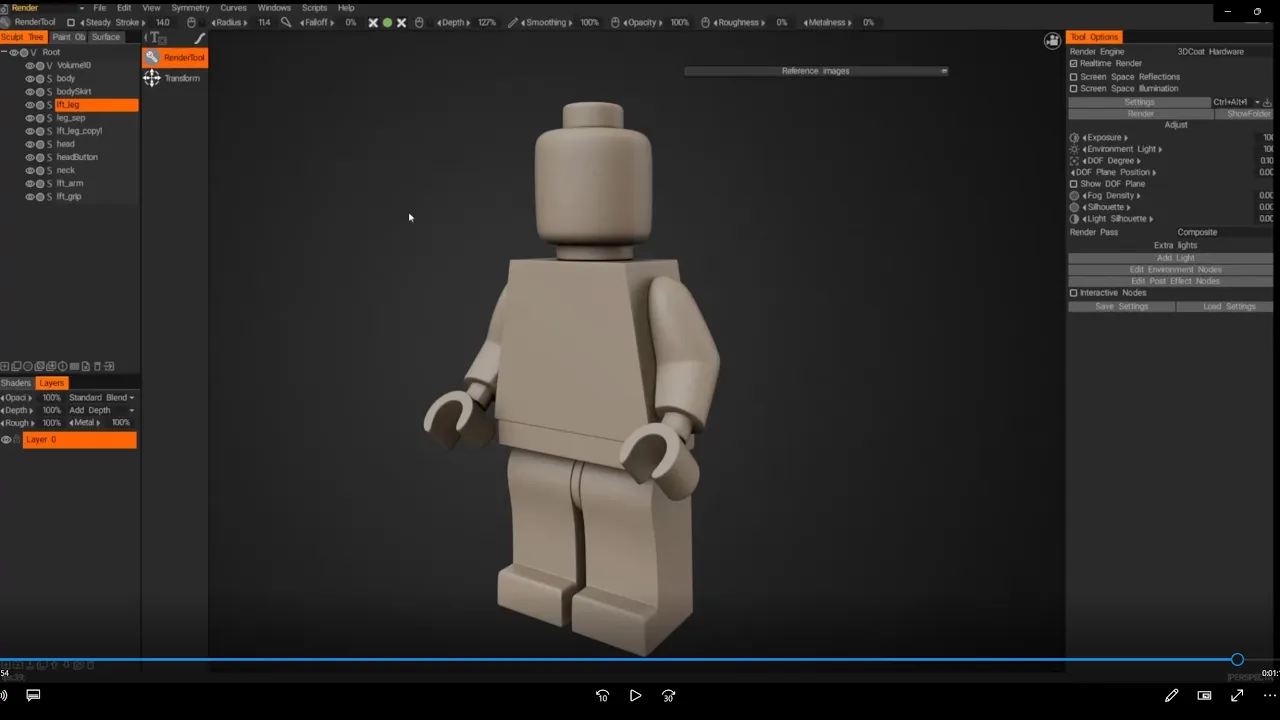
Task: Uncheck the Realtime Render checkbox
Action: point(1074,63)
